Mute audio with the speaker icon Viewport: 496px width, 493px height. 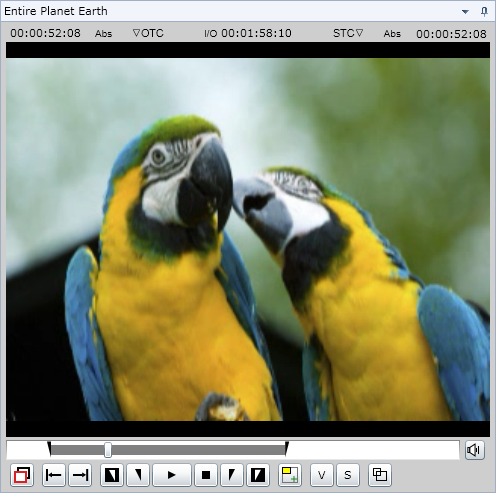[x=475, y=450]
